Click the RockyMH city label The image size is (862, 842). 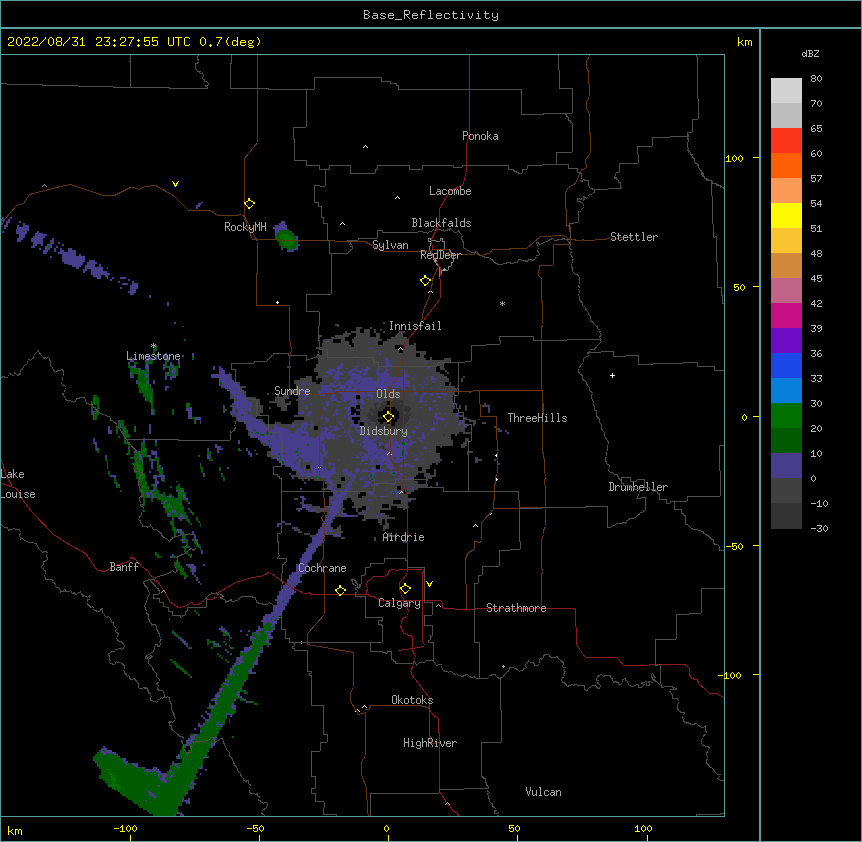pyautogui.click(x=245, y=227)
